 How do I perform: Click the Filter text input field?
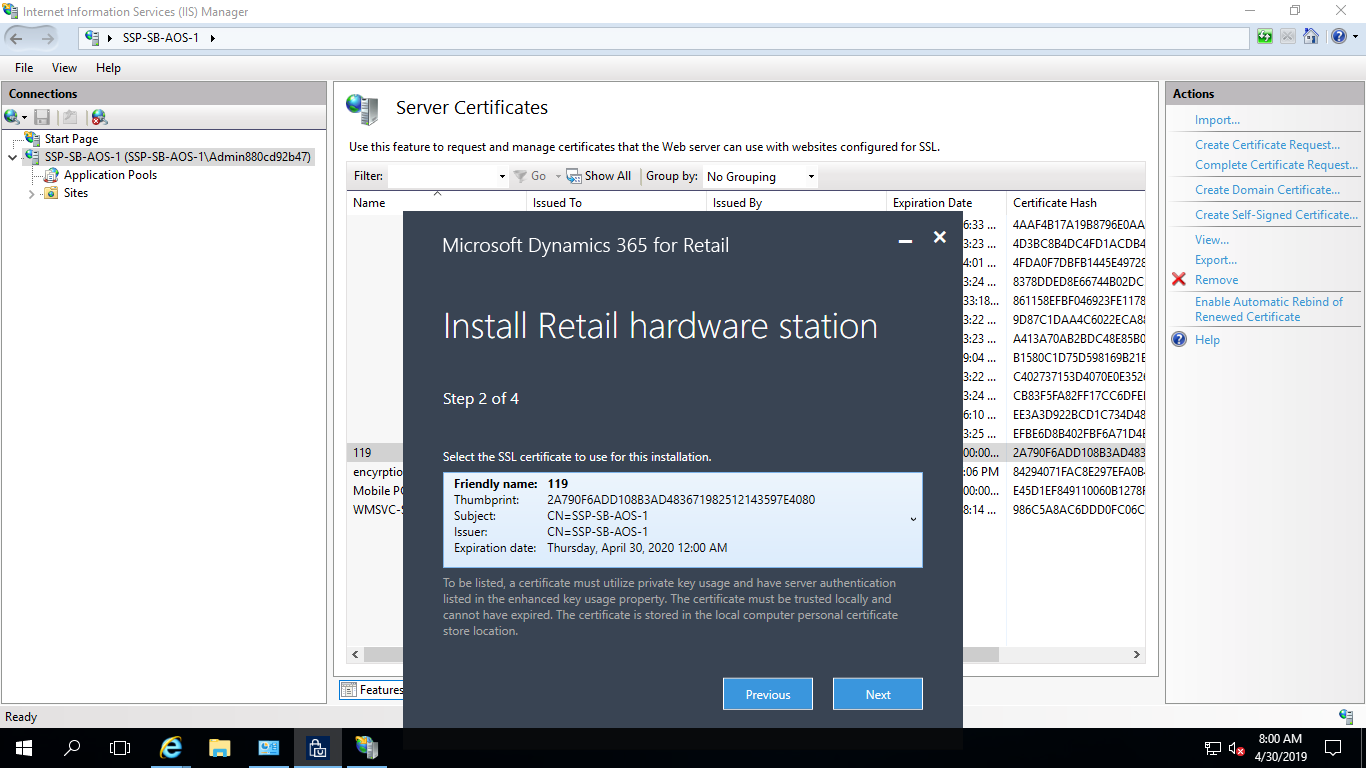point(441,176)
